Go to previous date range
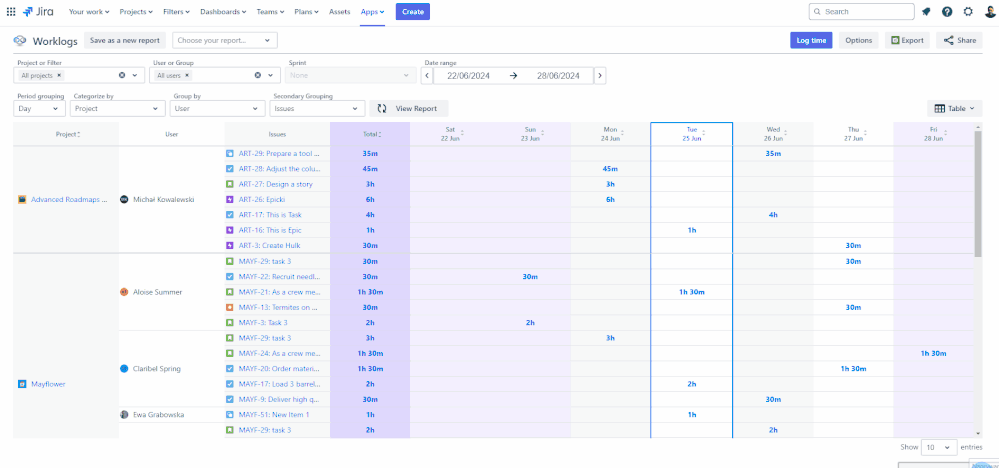999x468 pixels. [x=427, y=75]
